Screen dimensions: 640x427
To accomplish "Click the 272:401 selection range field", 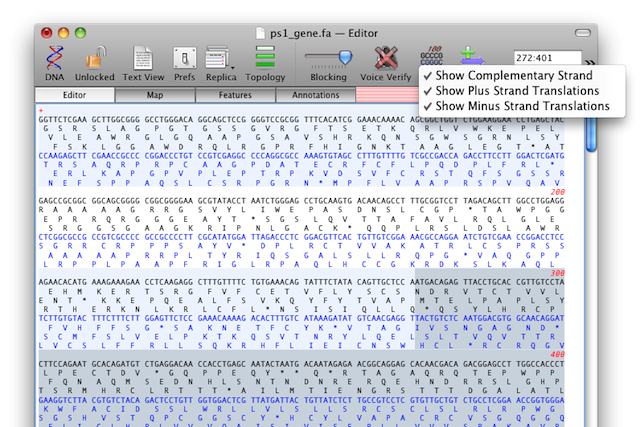I will [x=543, y=59].
